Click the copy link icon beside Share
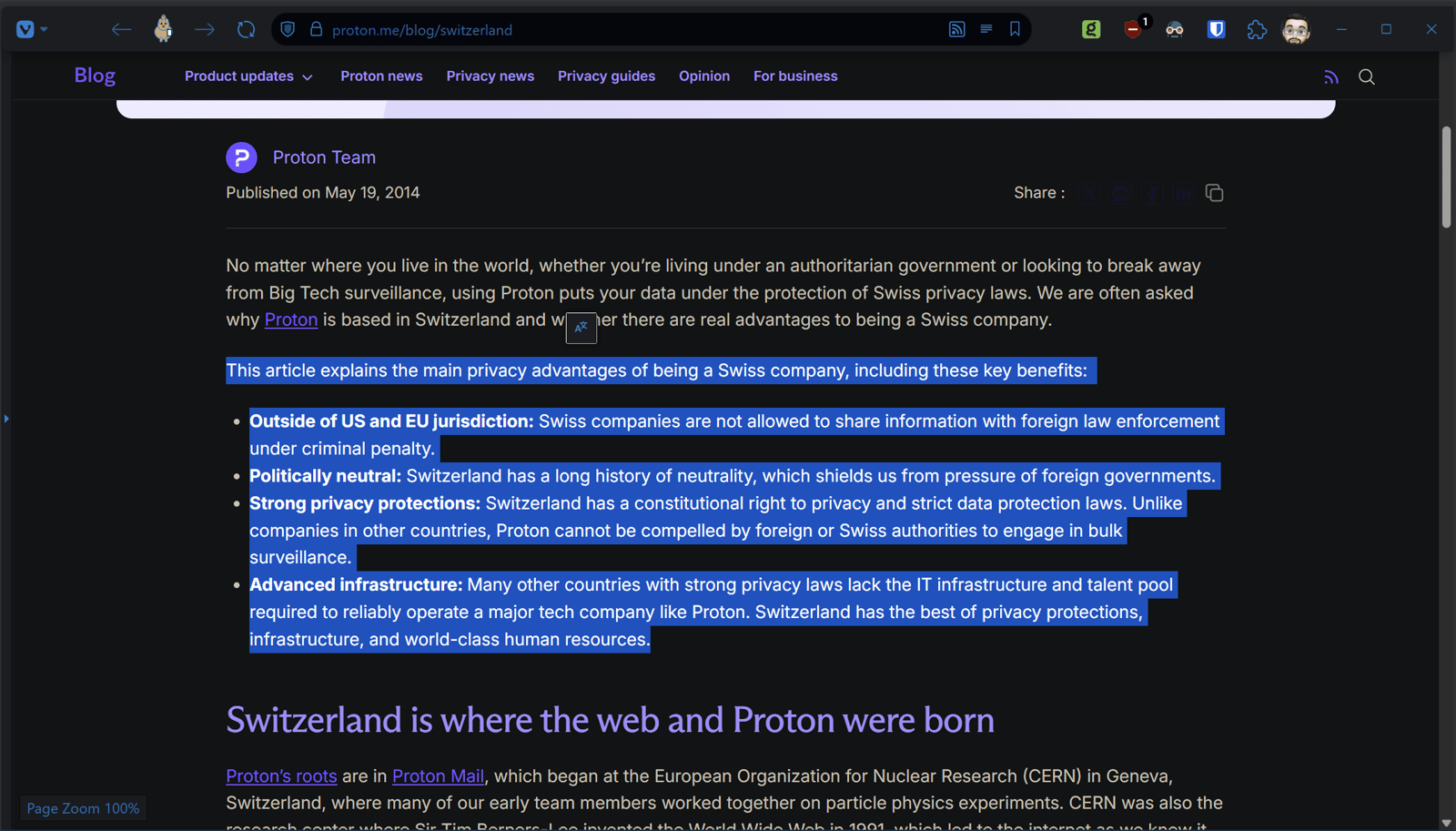 pos(1214,193)
